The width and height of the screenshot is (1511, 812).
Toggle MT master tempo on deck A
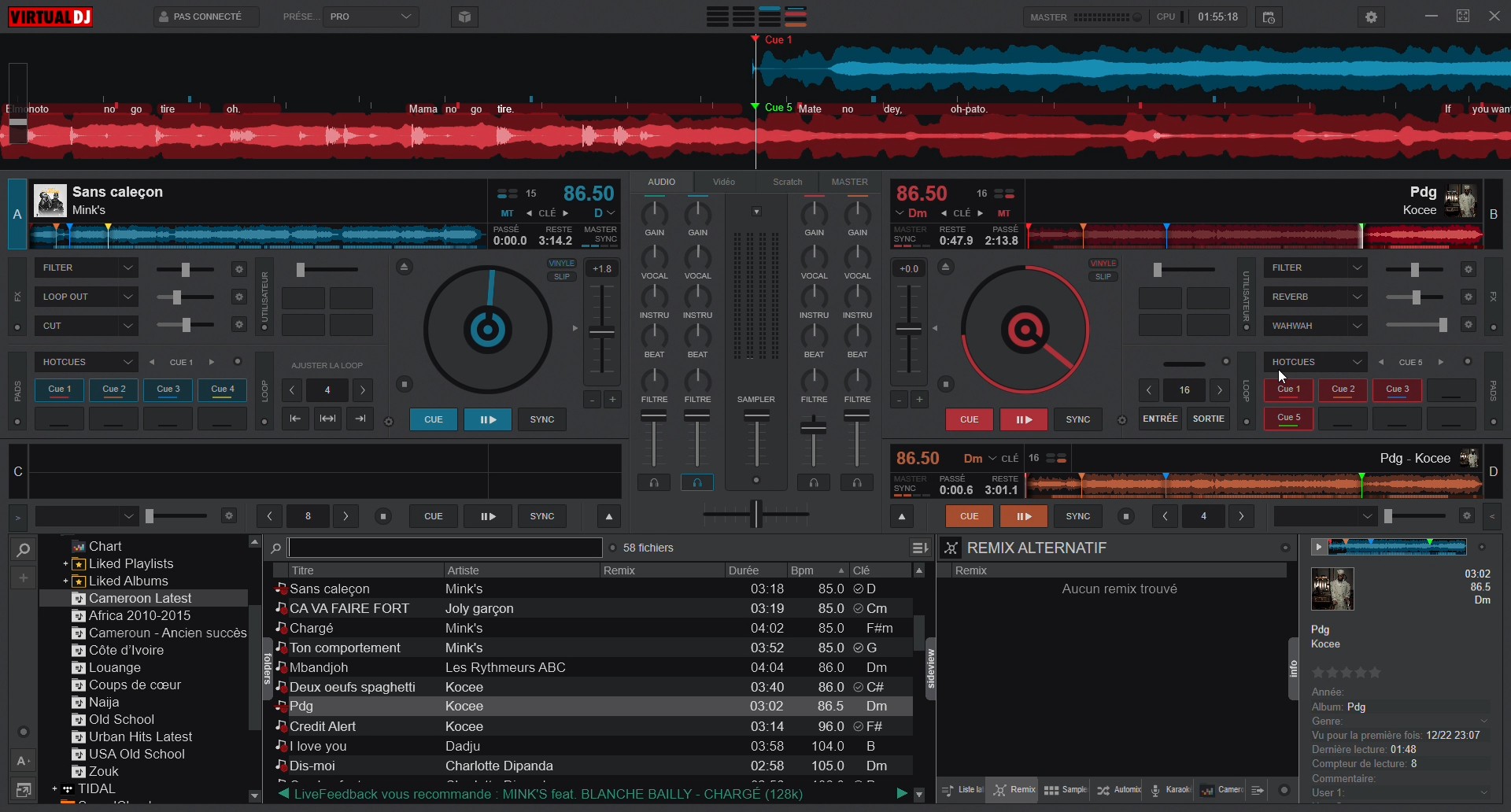[508, 213]
